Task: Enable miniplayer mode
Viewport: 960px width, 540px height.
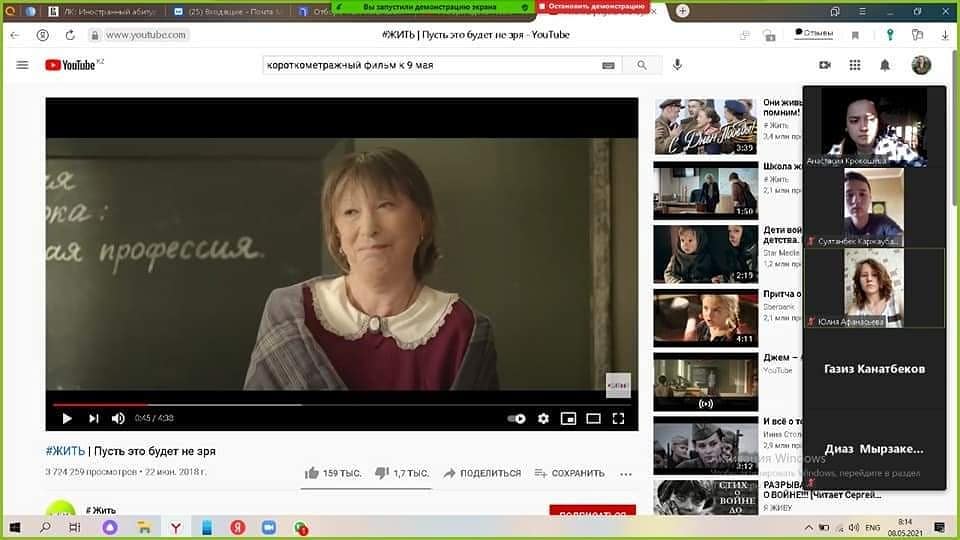Action: tap(568, 419)
